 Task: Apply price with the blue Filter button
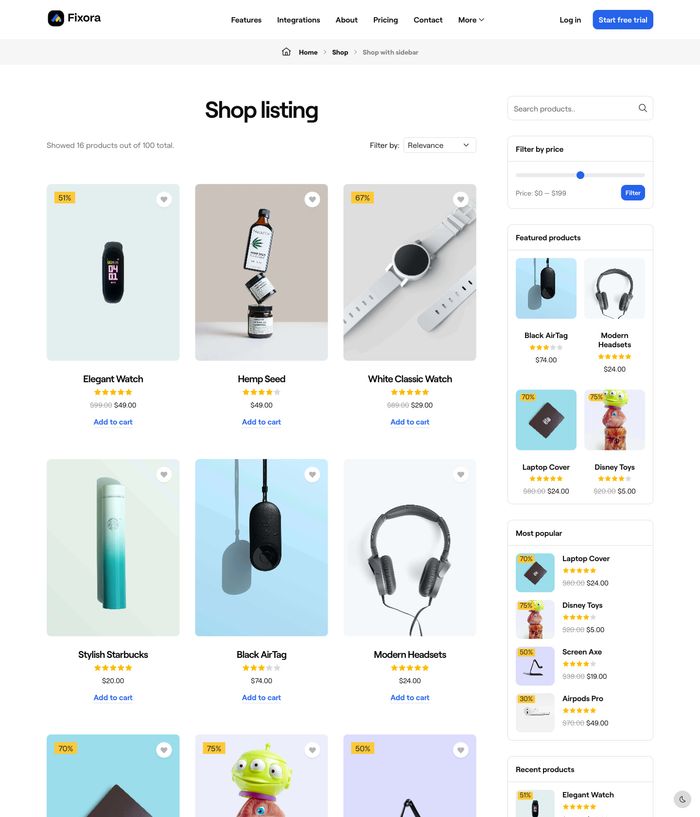[x=633, y=193]
